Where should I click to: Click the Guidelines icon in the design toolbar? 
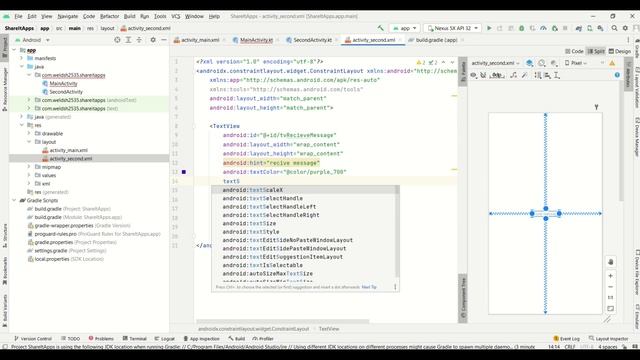(557, 75)
